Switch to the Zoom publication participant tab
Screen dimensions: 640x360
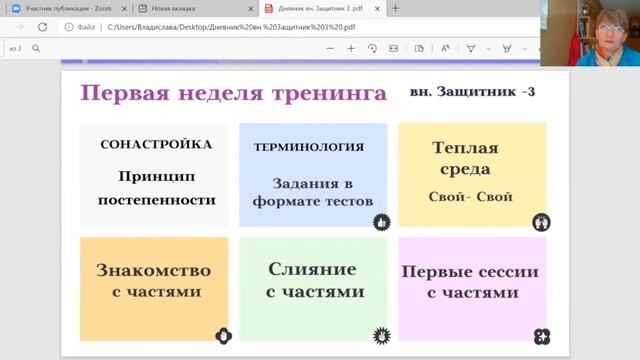(x=69, y=9)
